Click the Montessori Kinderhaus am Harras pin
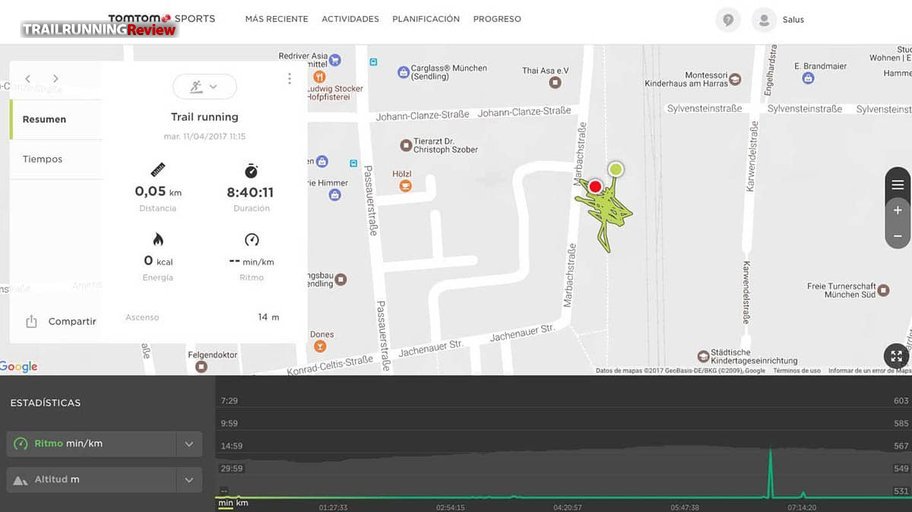The image size is (912, 512). click(x=735, y=79)
